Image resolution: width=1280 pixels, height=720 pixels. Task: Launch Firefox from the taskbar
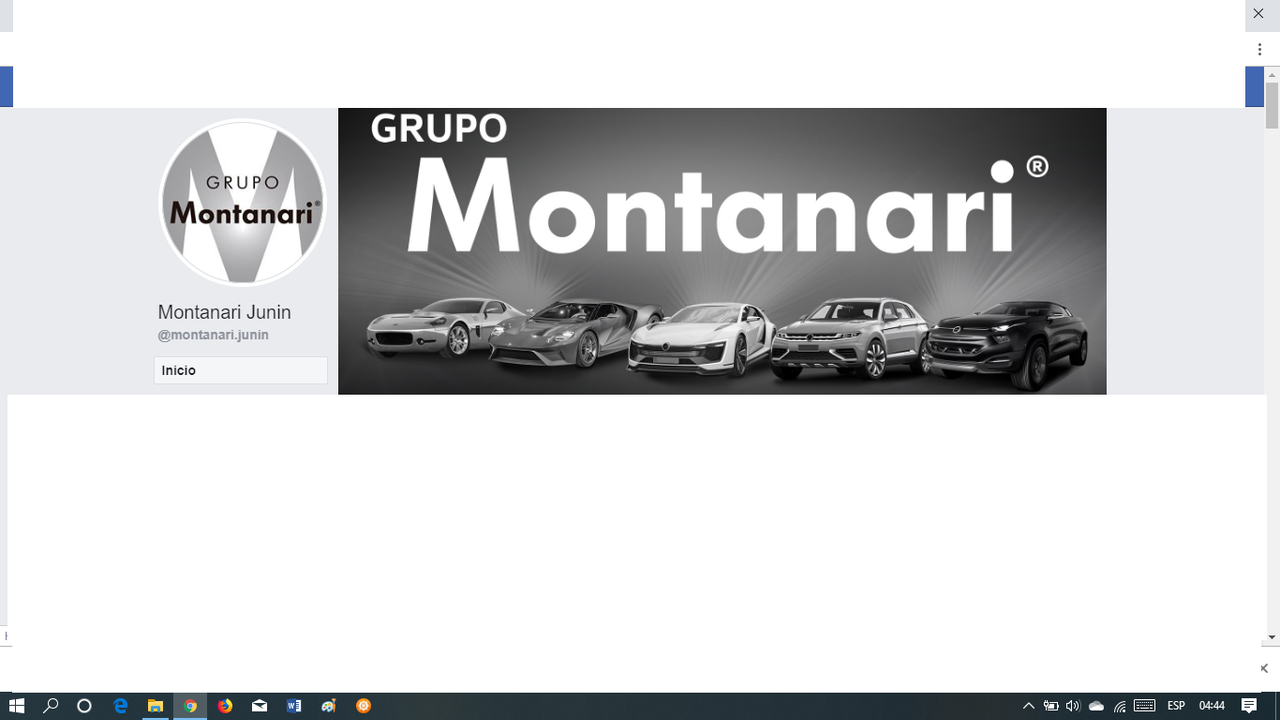[x=225, y=706]
